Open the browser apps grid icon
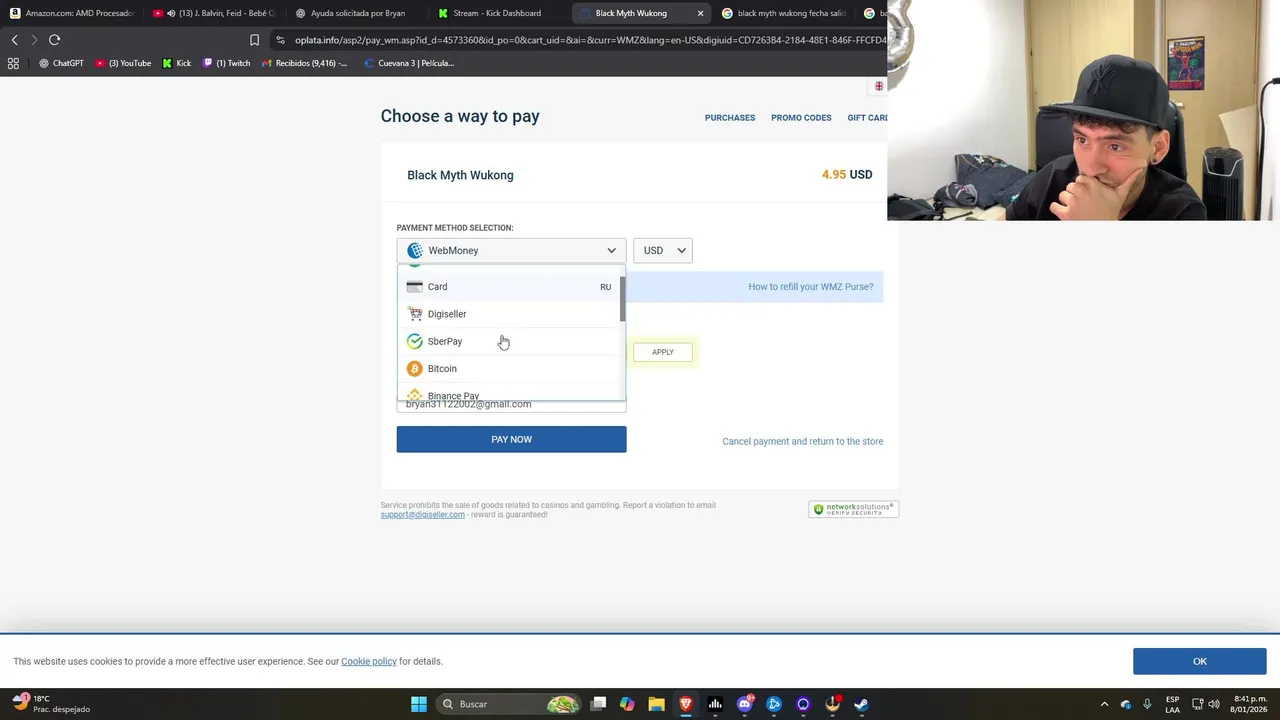 (13, 63)
